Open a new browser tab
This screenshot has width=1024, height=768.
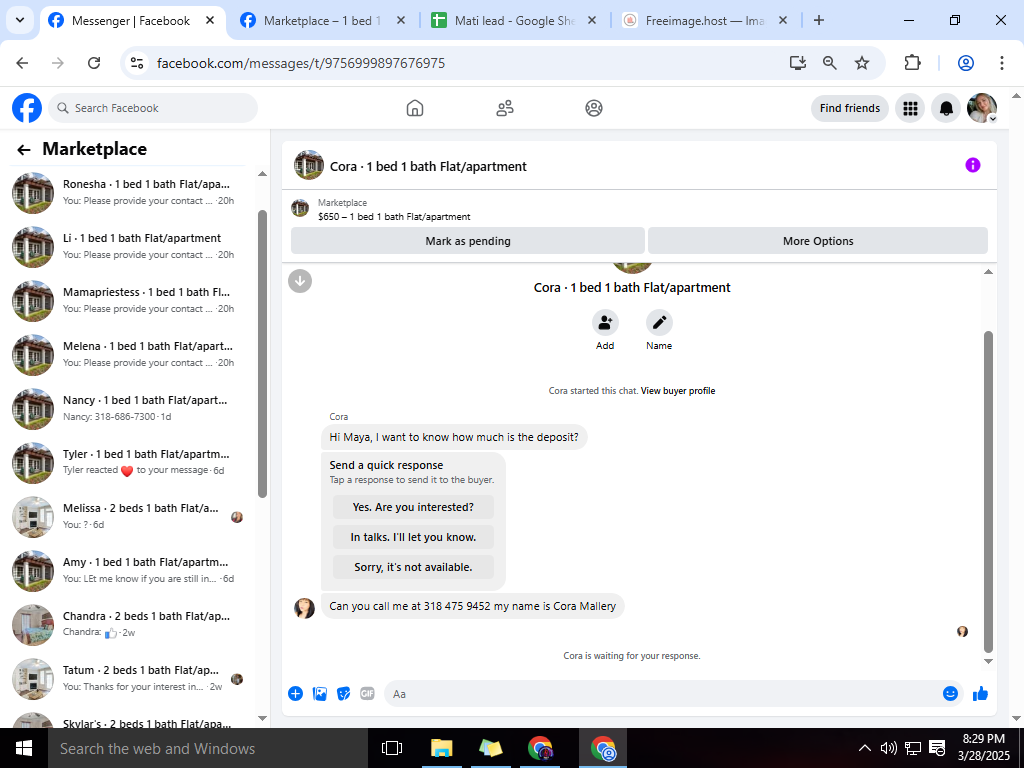point(819,20)
